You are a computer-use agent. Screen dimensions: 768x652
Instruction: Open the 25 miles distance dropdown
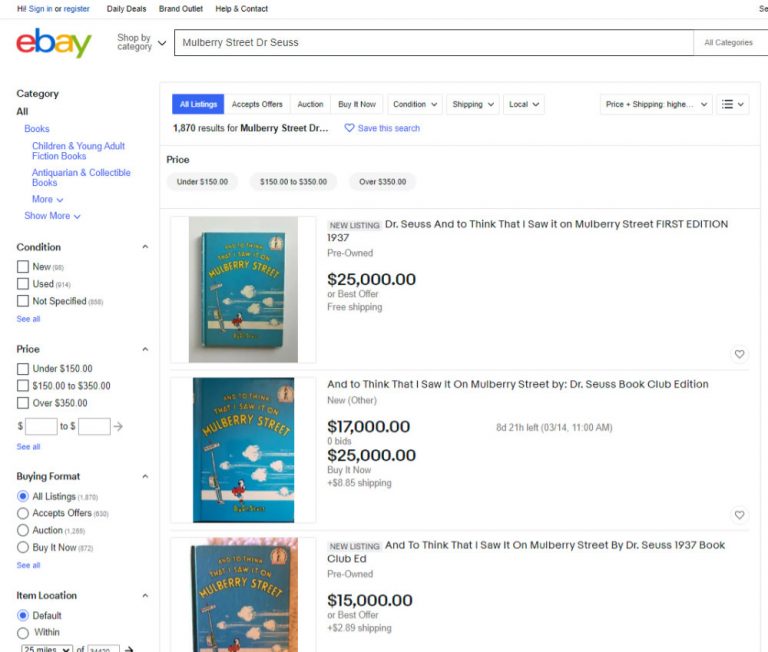47,649
